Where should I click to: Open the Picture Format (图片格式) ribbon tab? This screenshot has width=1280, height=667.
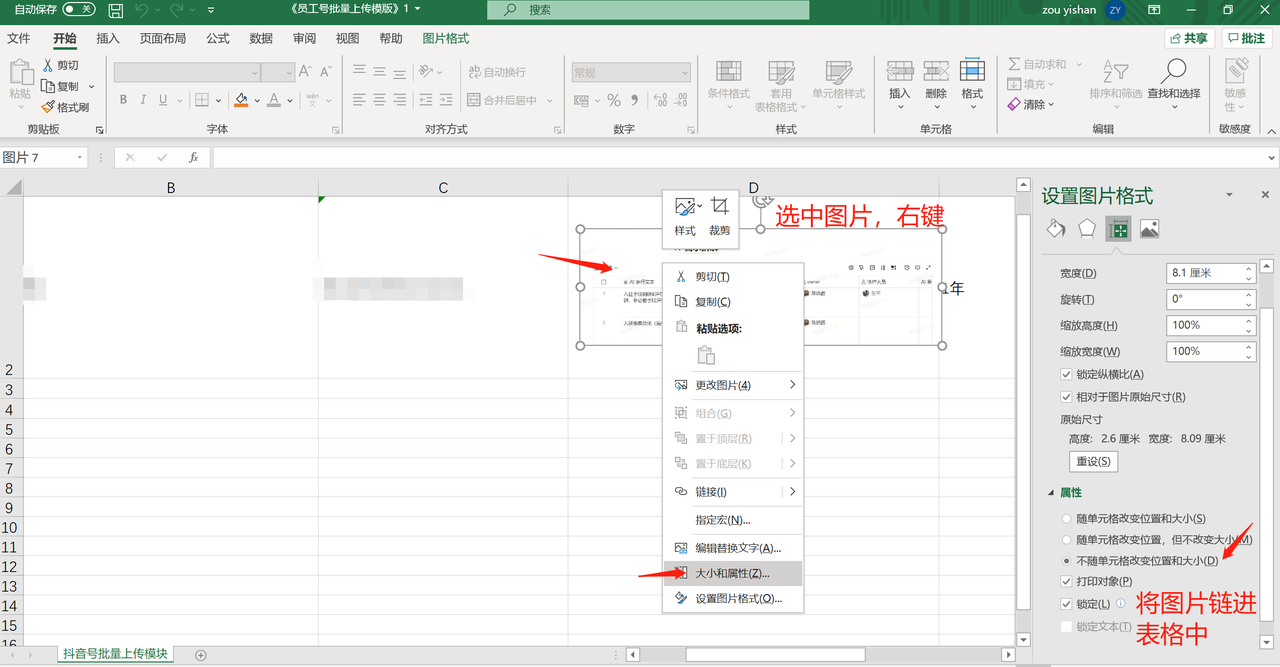[446, 39]
